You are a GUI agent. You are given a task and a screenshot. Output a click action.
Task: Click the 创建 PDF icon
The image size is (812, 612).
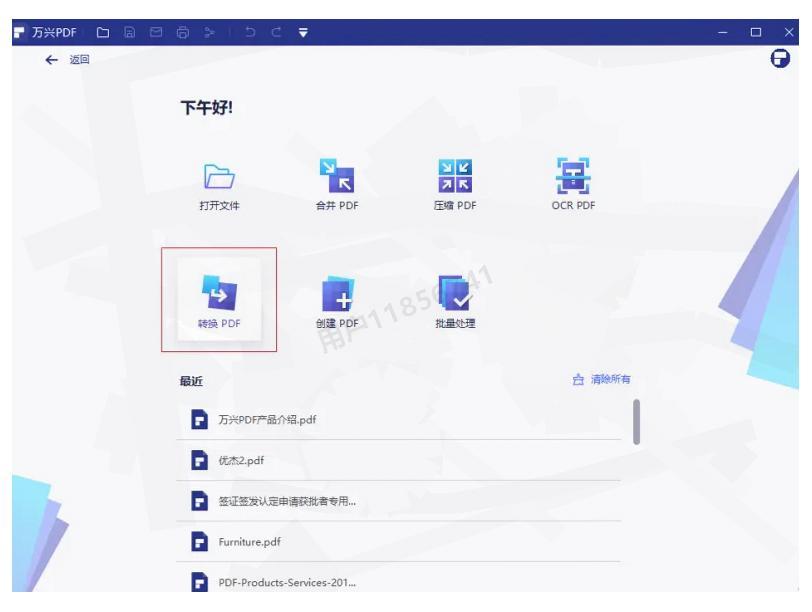(x=338, y=294)
